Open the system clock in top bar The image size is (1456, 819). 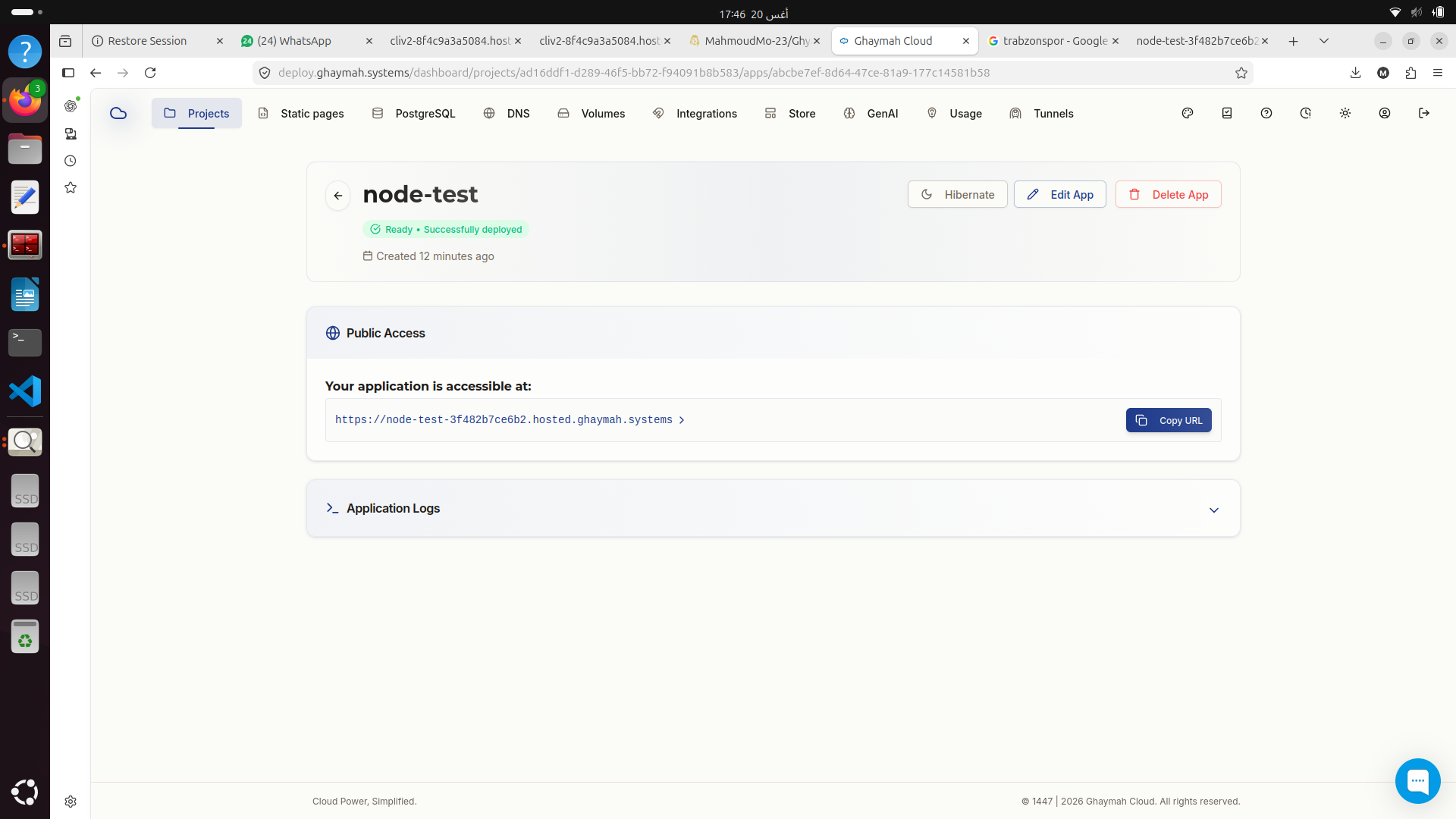tap(754, 14)
